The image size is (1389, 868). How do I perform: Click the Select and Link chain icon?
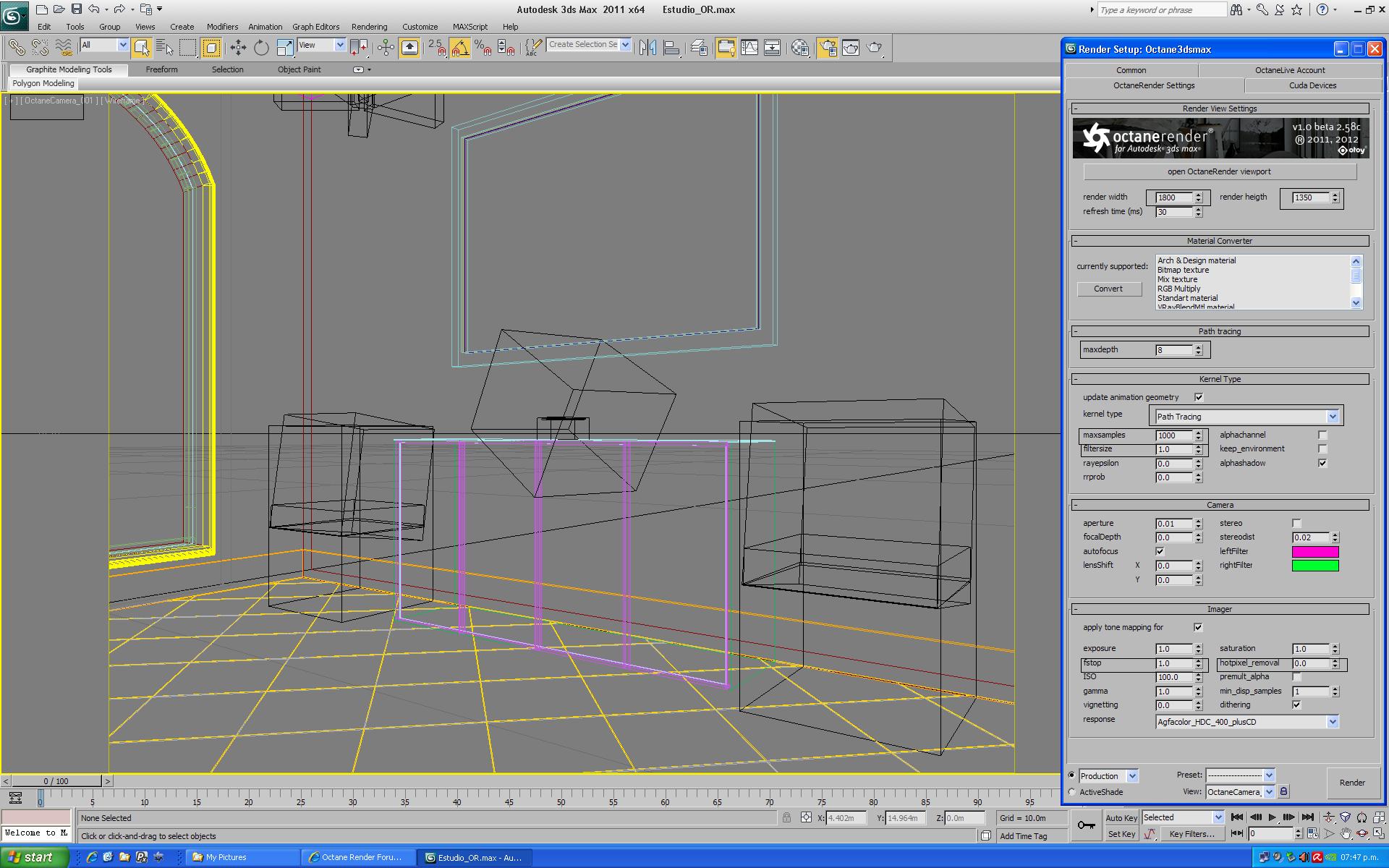pyautogui.click(x=16, y=48)
